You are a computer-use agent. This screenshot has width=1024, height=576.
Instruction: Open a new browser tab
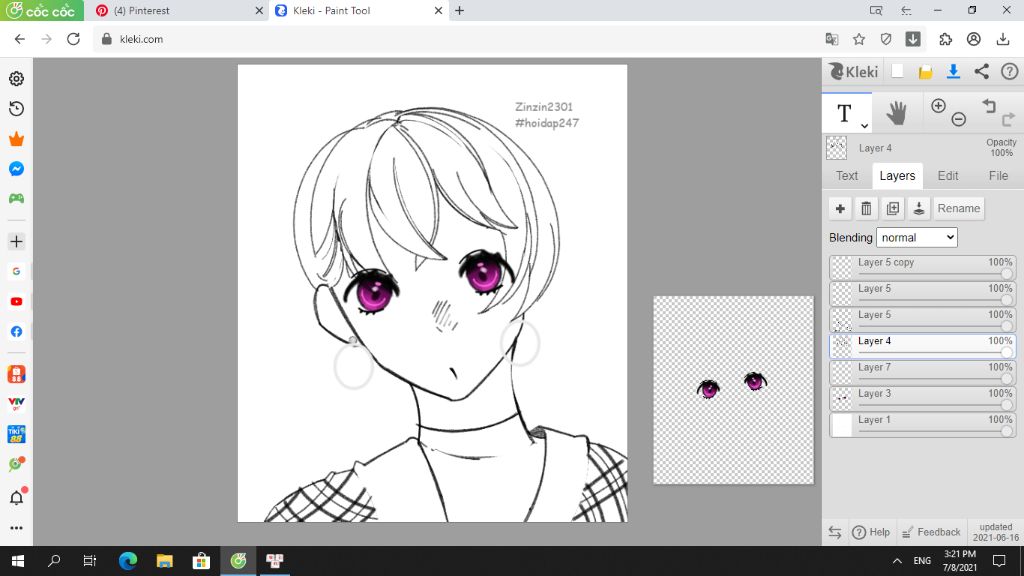coord(460,10)
